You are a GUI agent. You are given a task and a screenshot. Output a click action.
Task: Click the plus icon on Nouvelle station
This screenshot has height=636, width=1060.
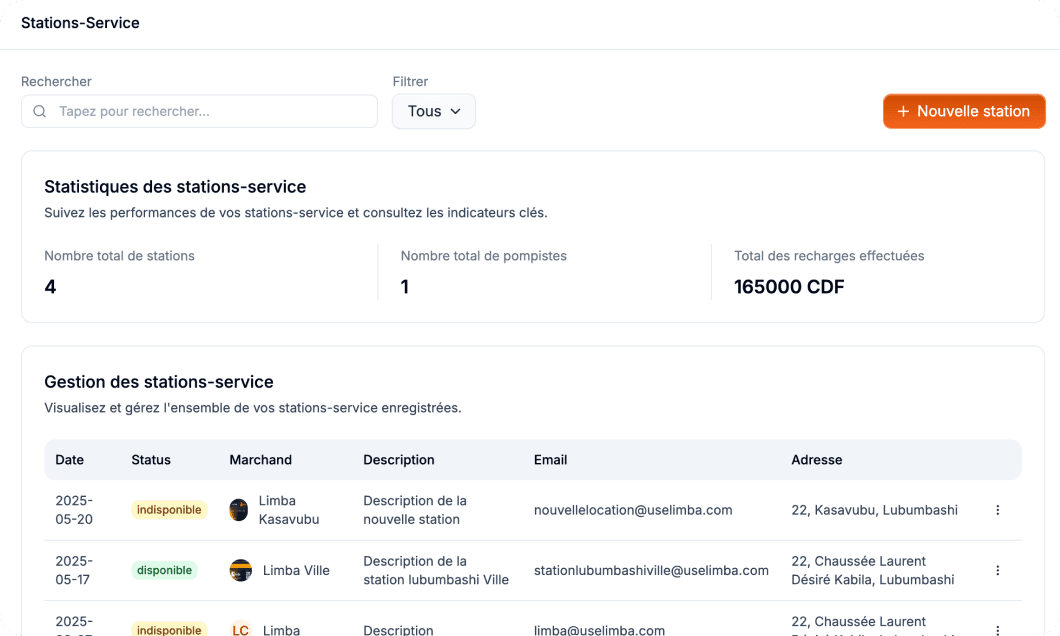[x=903, y=111]
